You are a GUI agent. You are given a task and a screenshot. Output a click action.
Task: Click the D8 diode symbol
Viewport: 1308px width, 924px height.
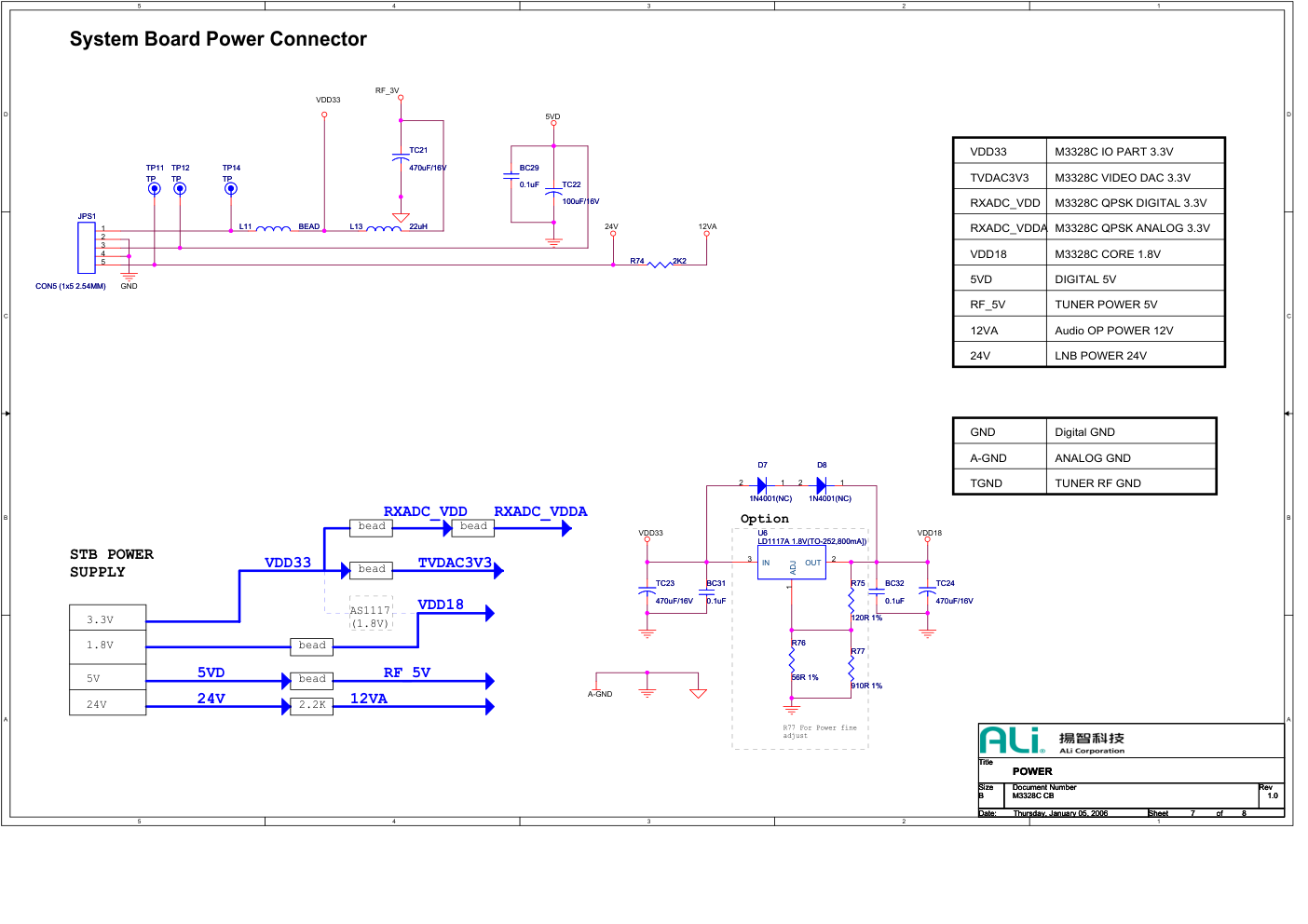tap(821, 485)
